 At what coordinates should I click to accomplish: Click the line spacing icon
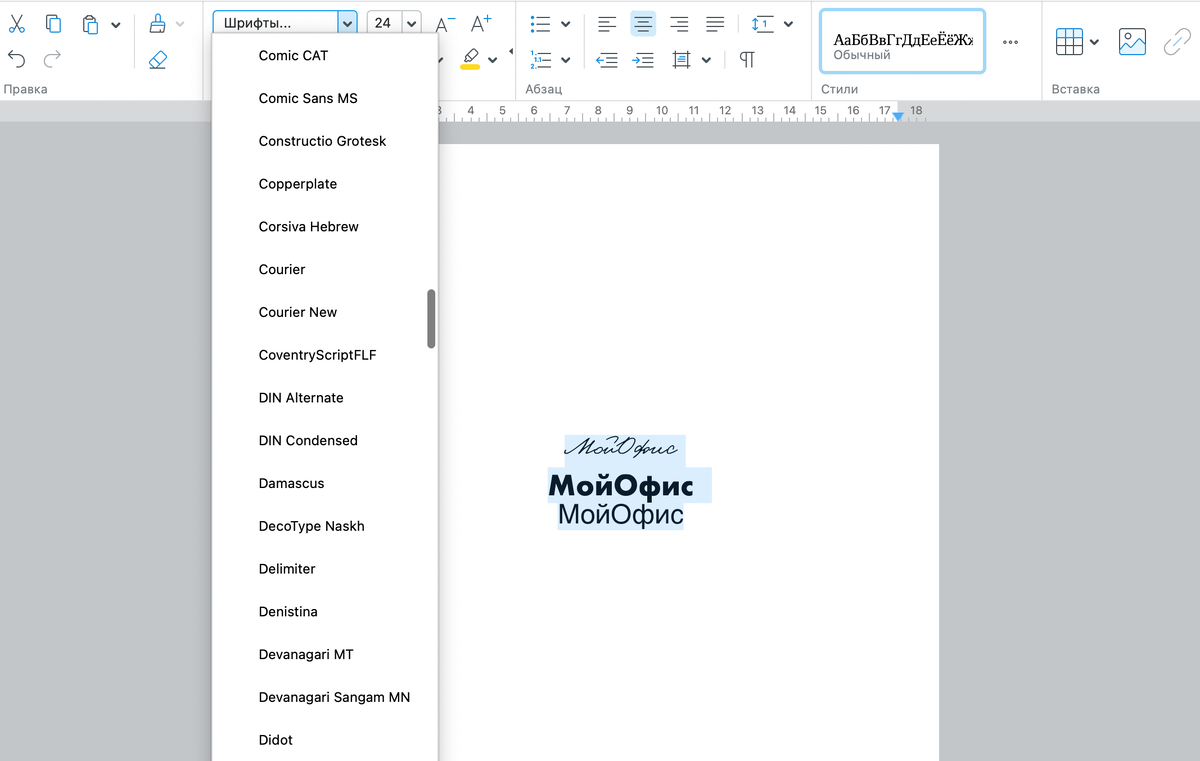[762, 24]
